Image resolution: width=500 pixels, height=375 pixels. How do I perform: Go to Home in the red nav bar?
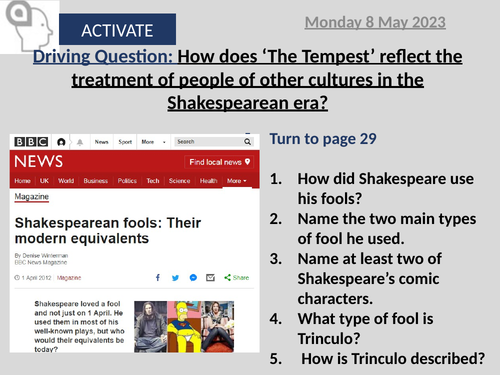point(22,181)
